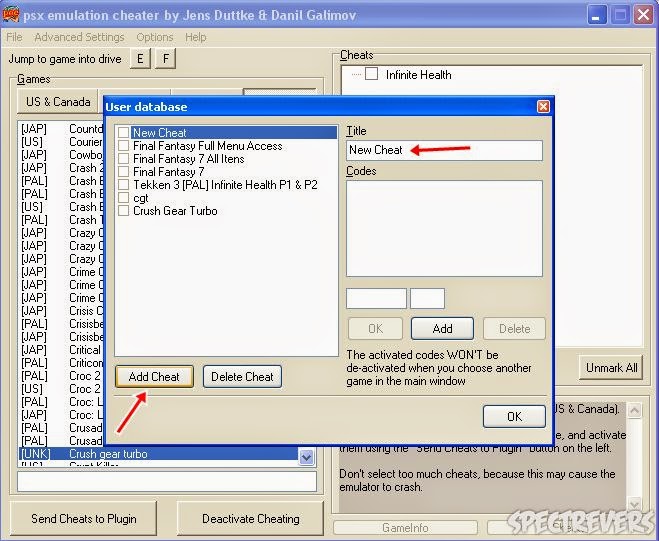Click the Infinite Health cheat label
Viewport: 659px width, 541px height.
pos(419,75)
